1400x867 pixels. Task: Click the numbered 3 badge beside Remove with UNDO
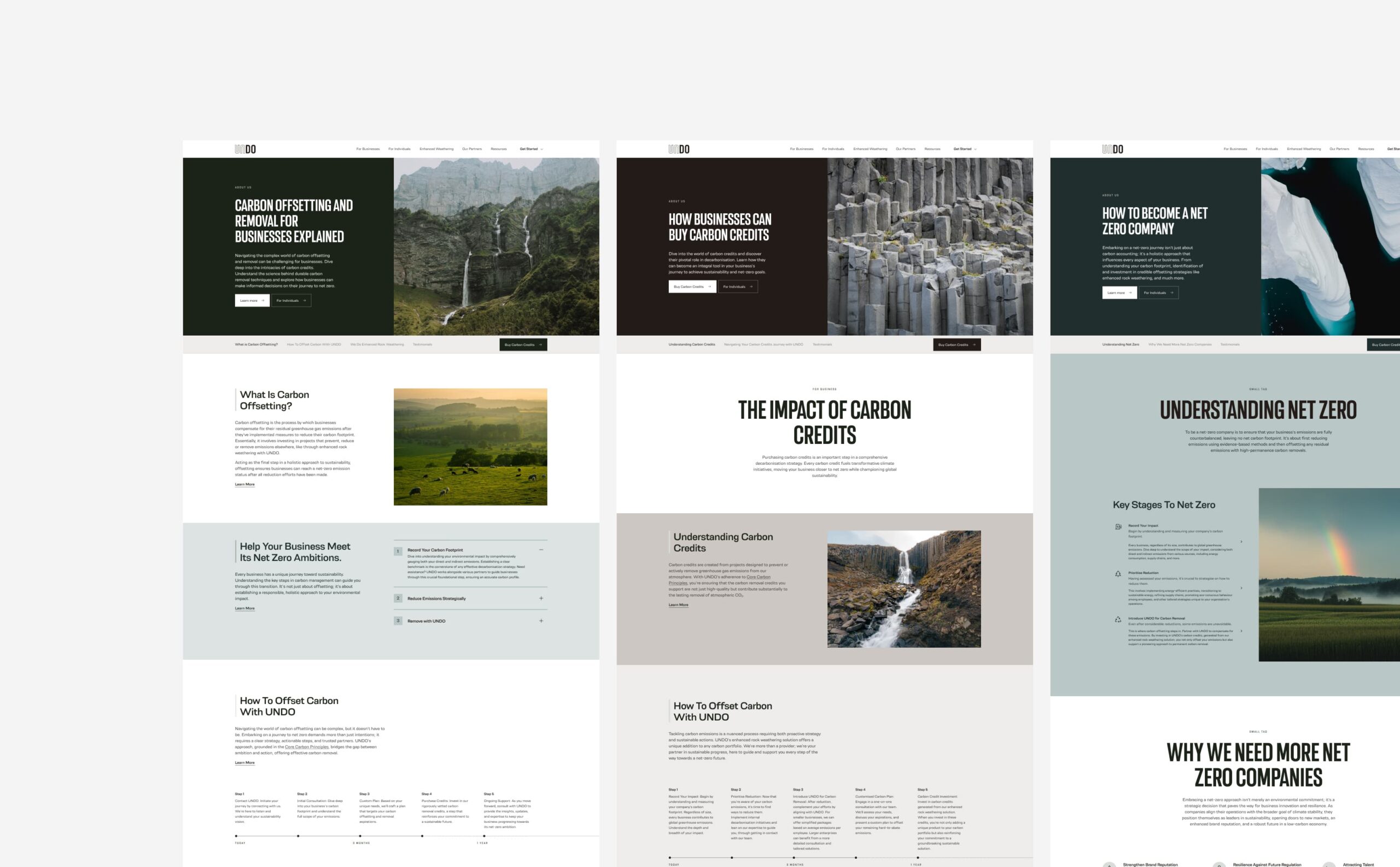pos(398,620)
